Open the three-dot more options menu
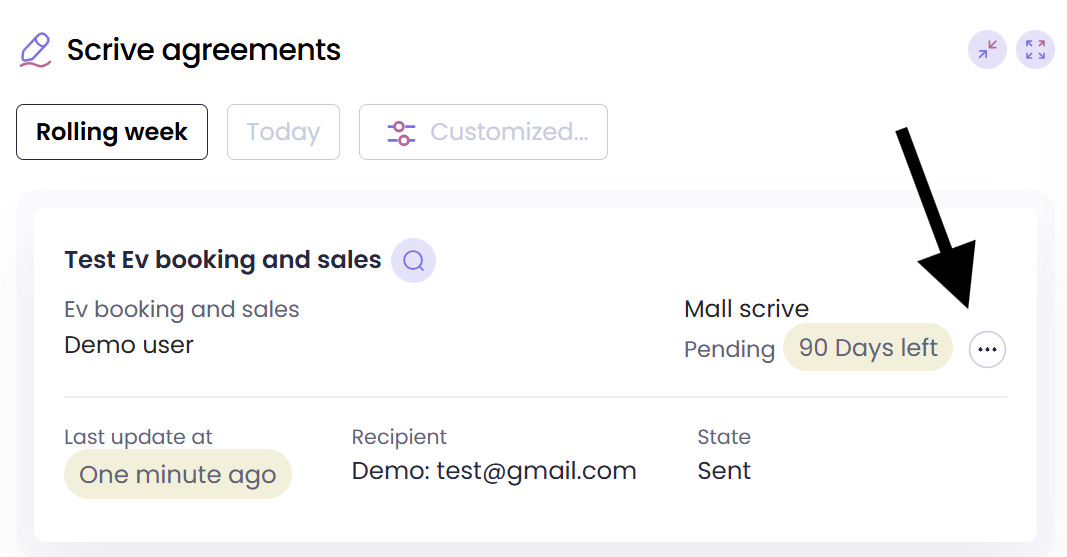This screenshot has width=1067, height=557. coord(987,349)
